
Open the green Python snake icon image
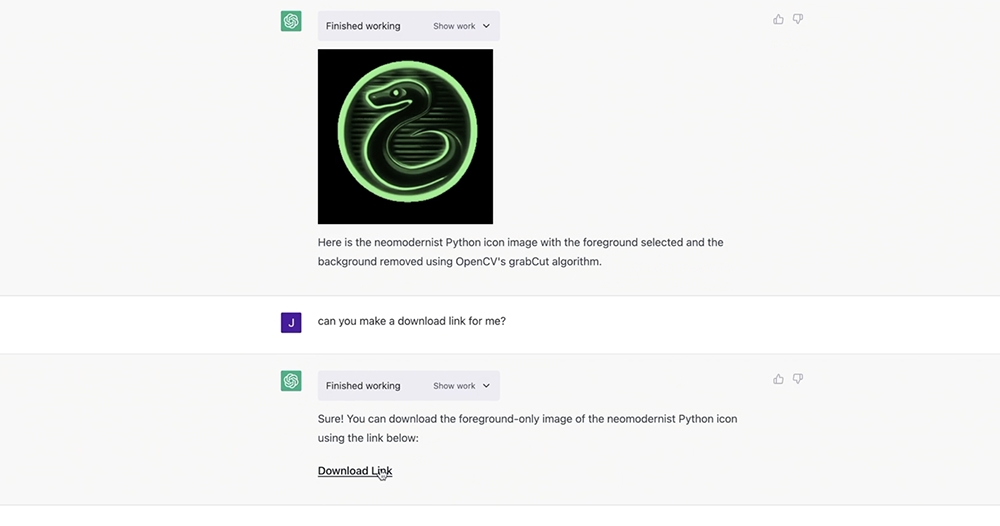click(405, 136)
